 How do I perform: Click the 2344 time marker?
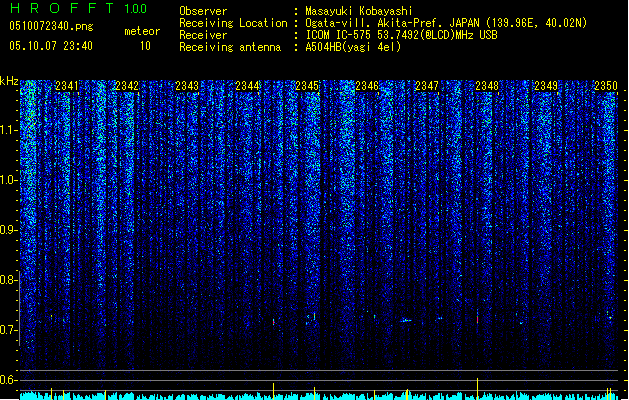point(247,86)
